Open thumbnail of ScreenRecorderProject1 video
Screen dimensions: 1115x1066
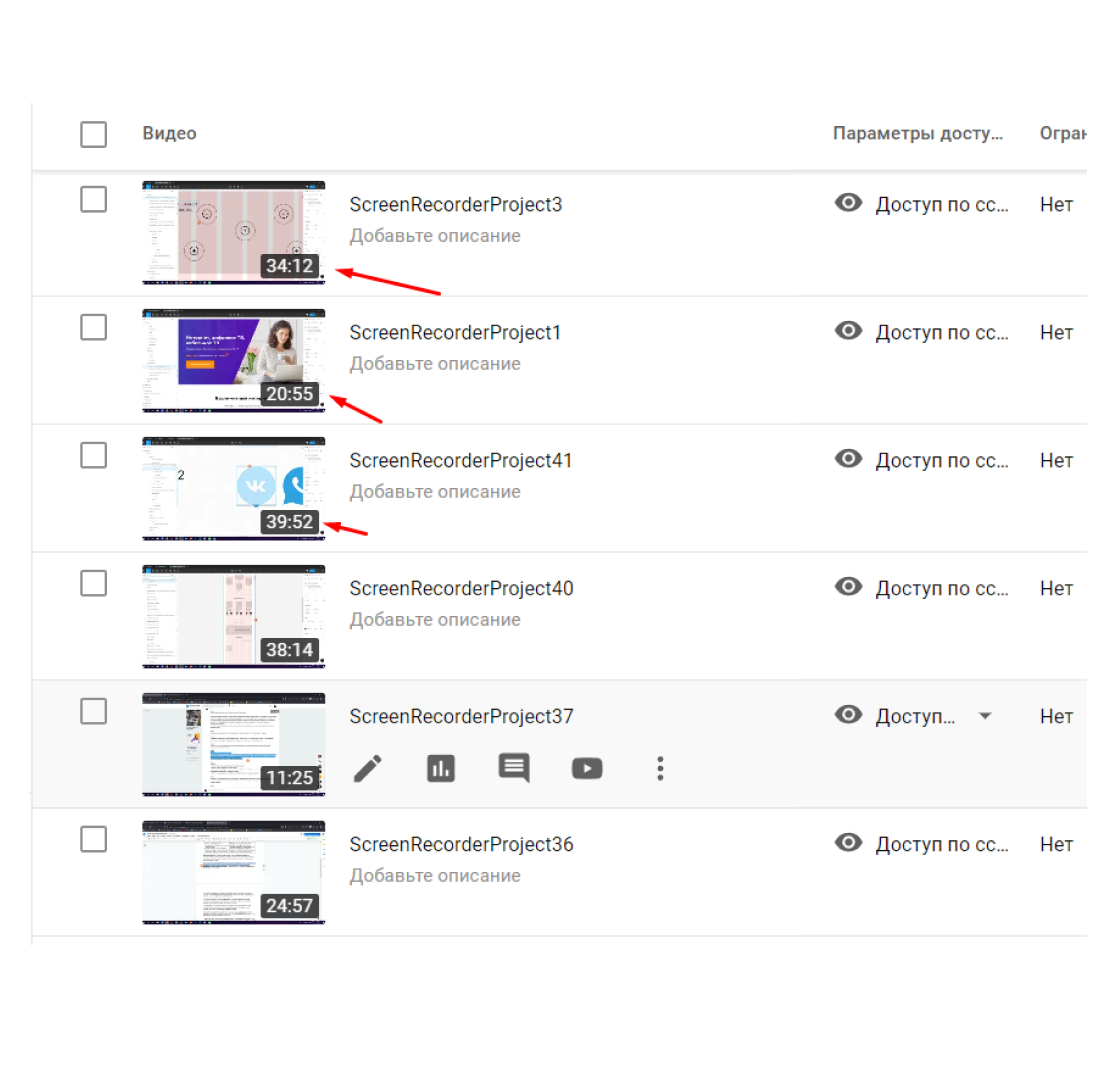click(x=233, y=360)
